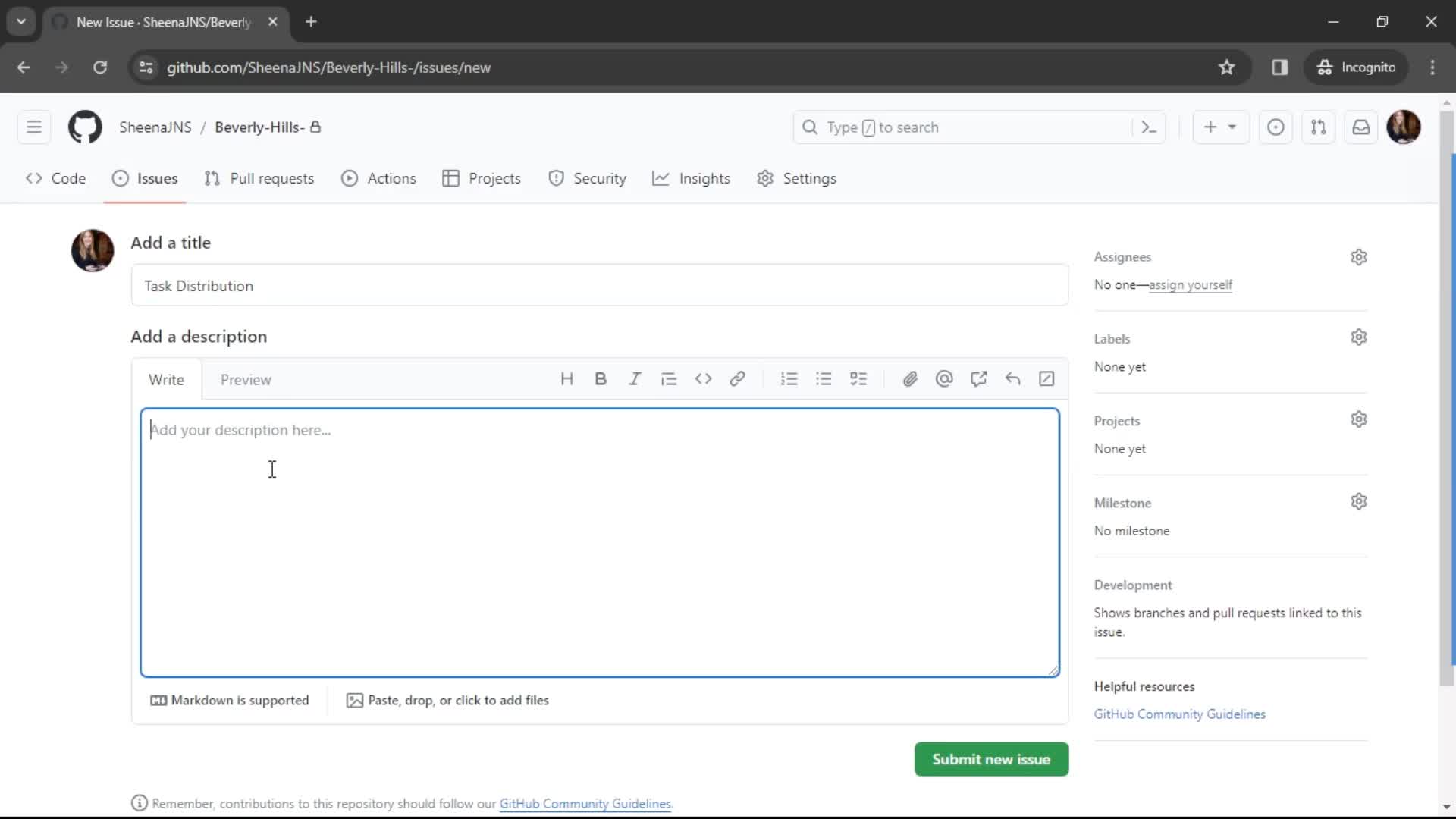This screenshot has height=819, width=1456.
Task: Open the Insights tab
Action: point(691,179)
